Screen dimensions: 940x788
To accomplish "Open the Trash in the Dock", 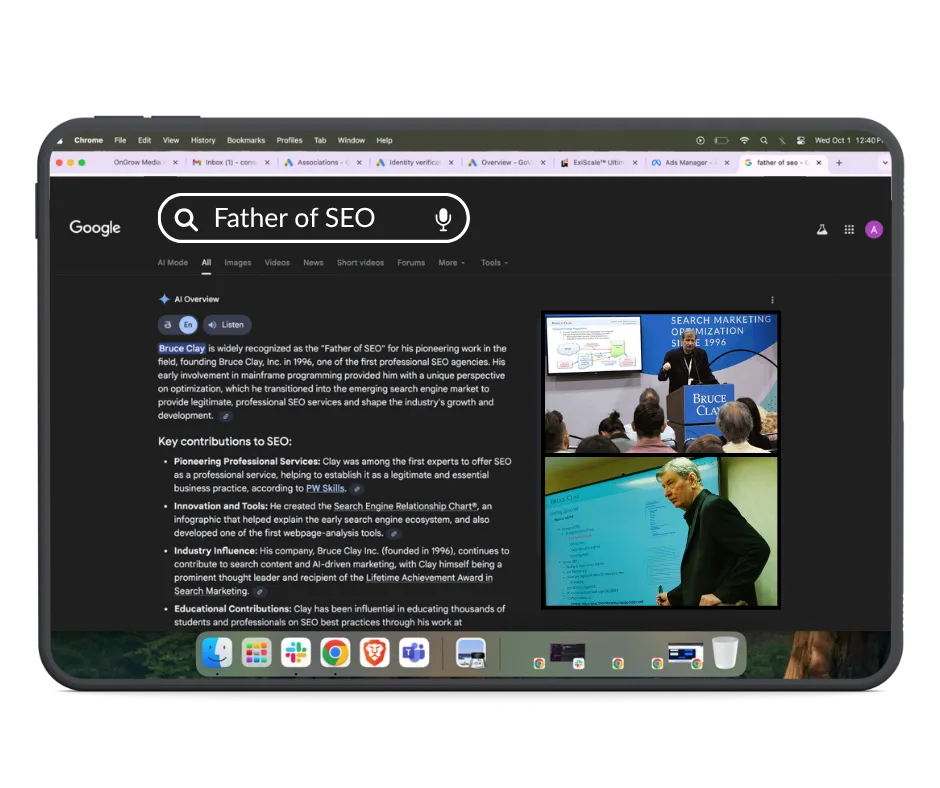I will 725,652.
